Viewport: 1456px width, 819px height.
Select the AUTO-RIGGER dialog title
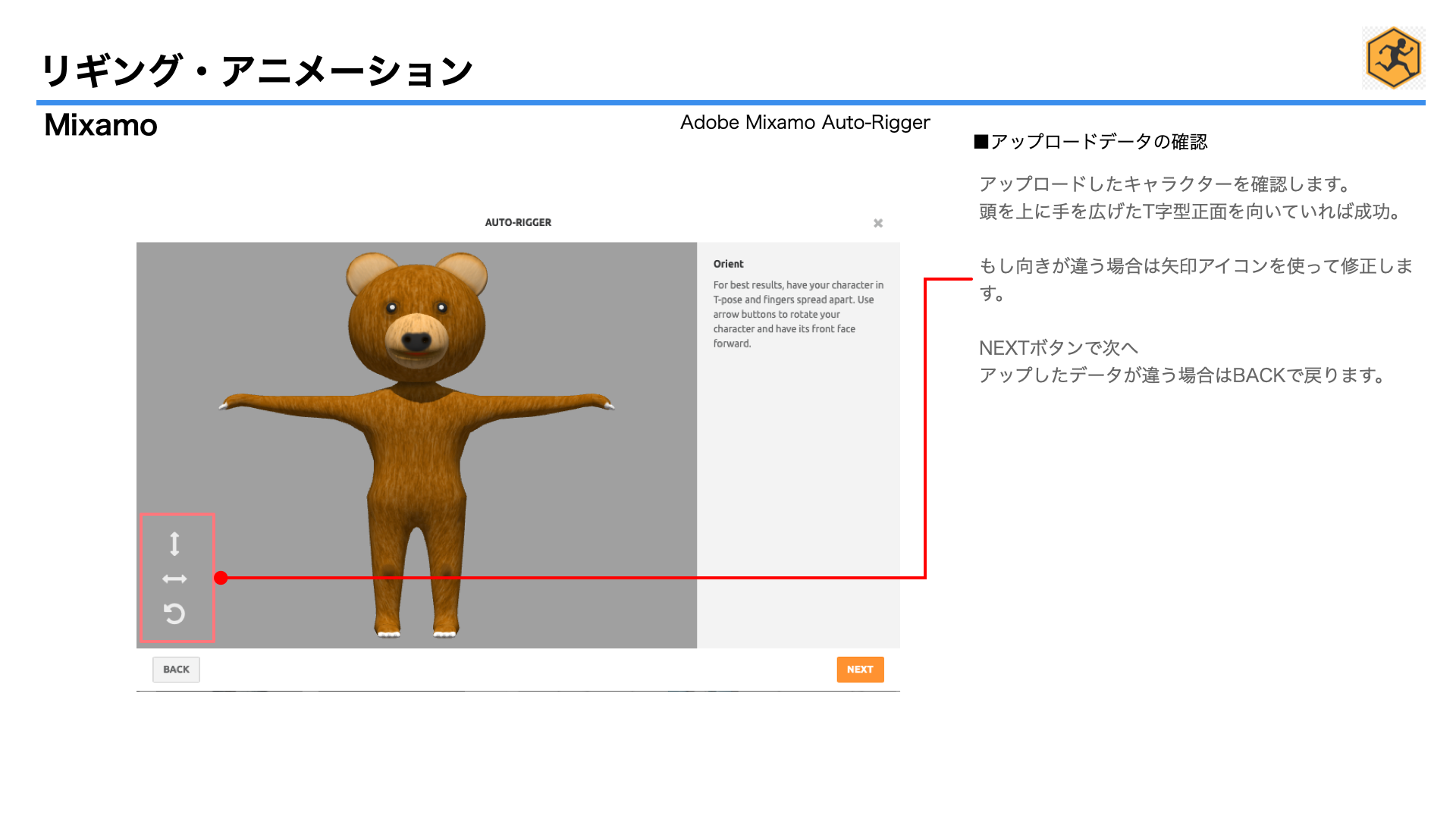click(x=518, y=223)
